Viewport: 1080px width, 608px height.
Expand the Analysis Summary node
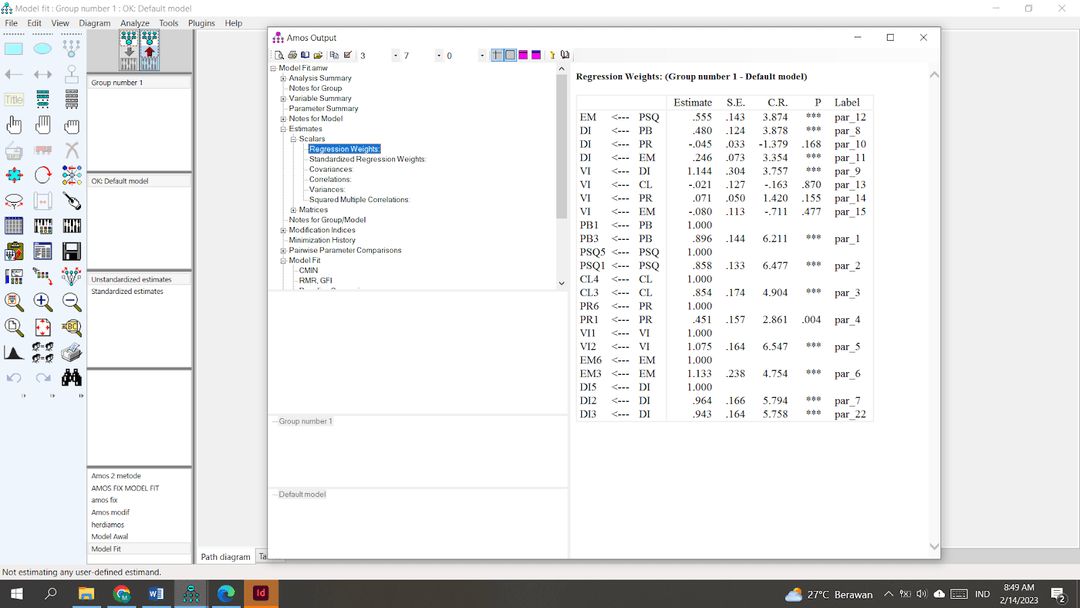(283, 78)
